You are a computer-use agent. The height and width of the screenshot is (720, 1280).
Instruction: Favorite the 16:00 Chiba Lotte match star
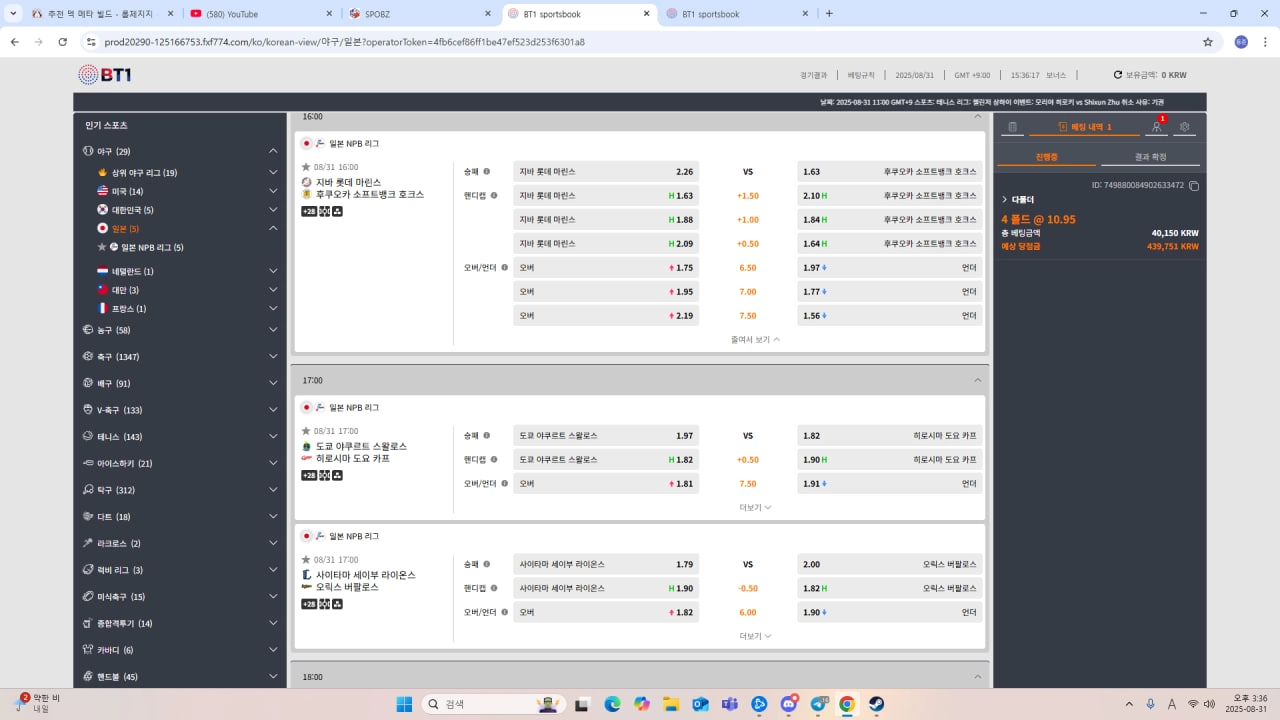coord(306,167)
